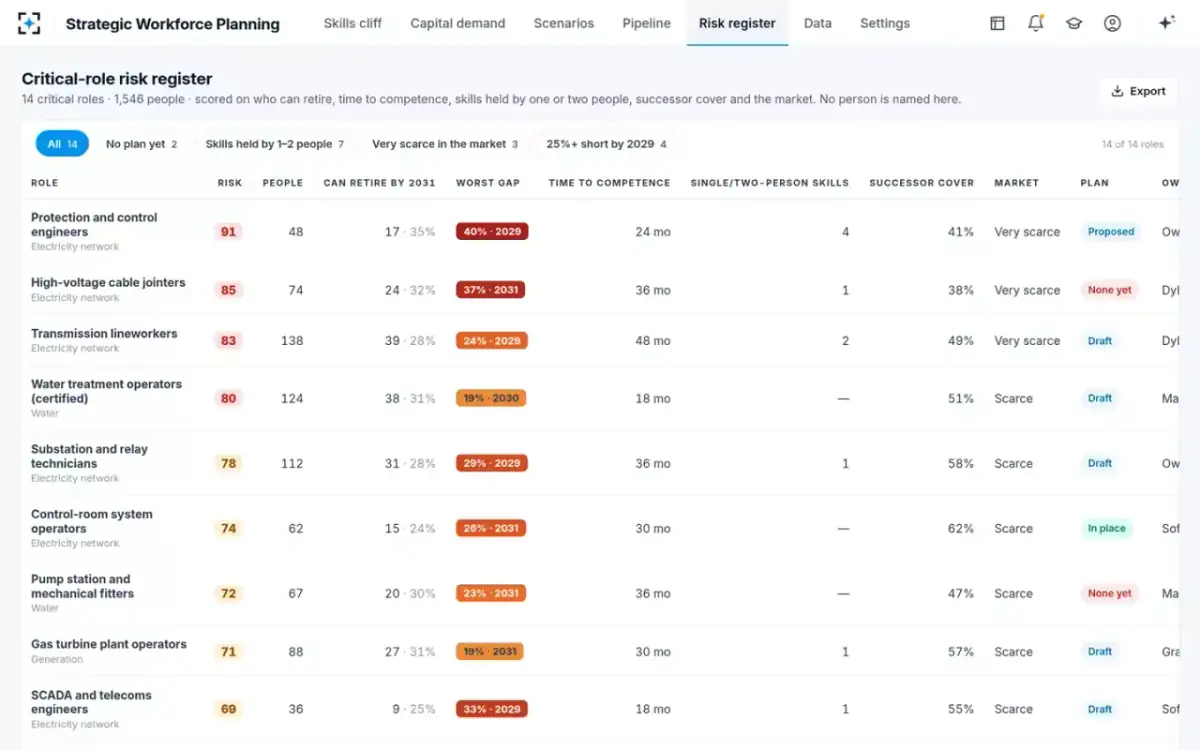This screenshot has width=1200, height=750.
Task: Sort by the Successor cover column header
Action: click(921, 183)
